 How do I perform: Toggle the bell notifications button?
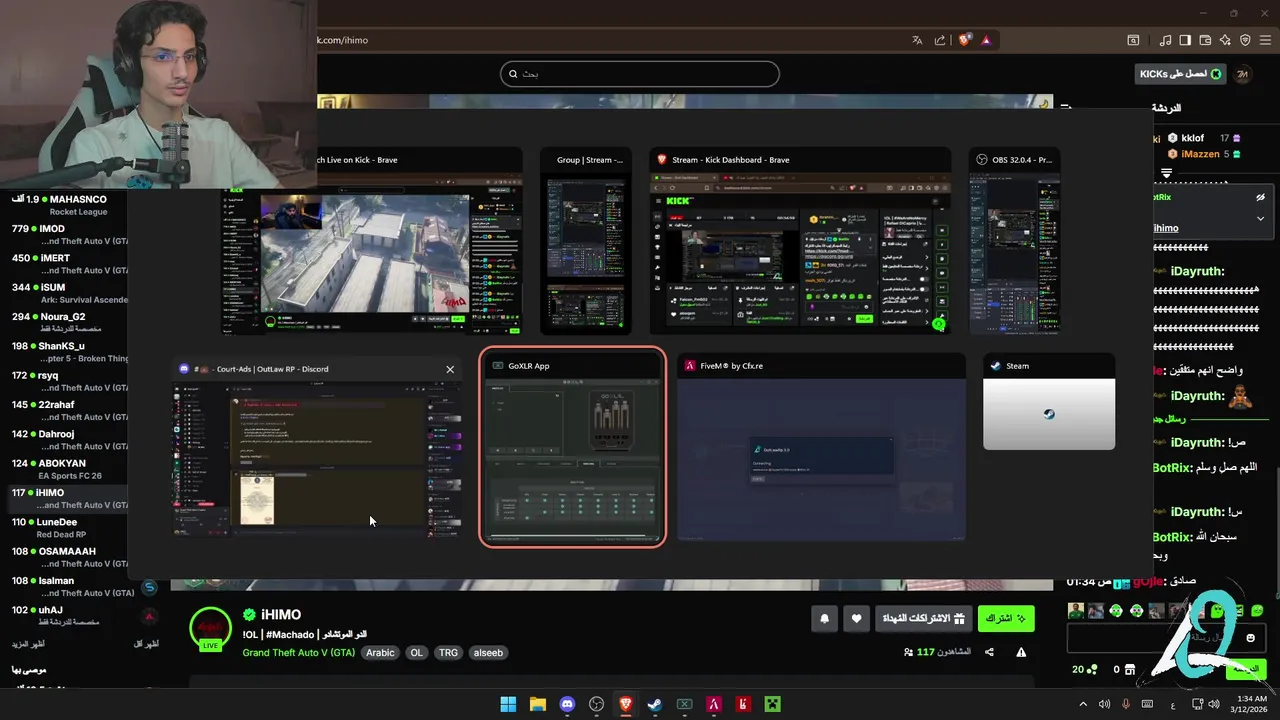[x=824, y=619]
